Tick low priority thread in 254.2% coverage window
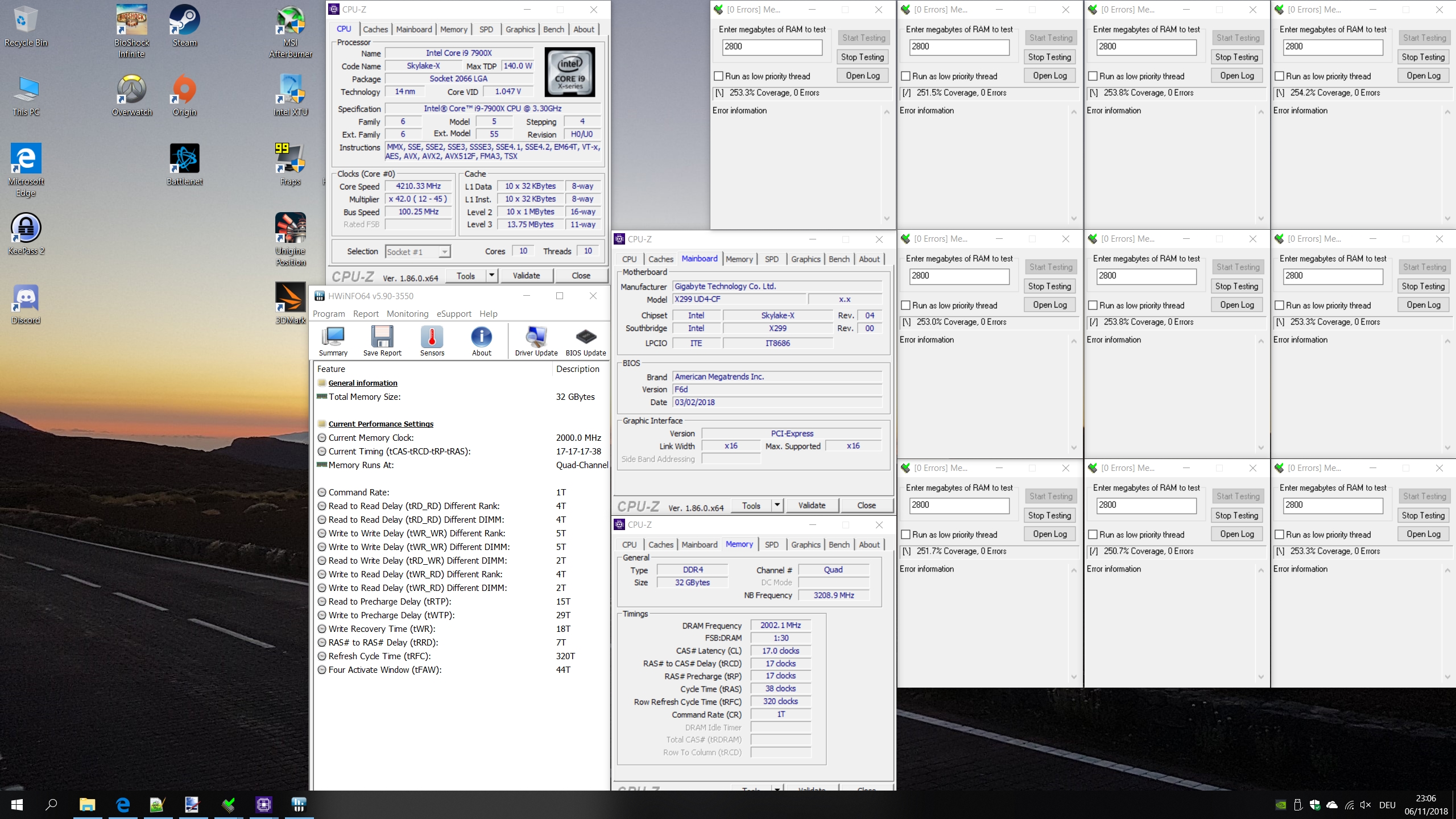Viewport: 1456px width, 819px height. pos(1280,76)
